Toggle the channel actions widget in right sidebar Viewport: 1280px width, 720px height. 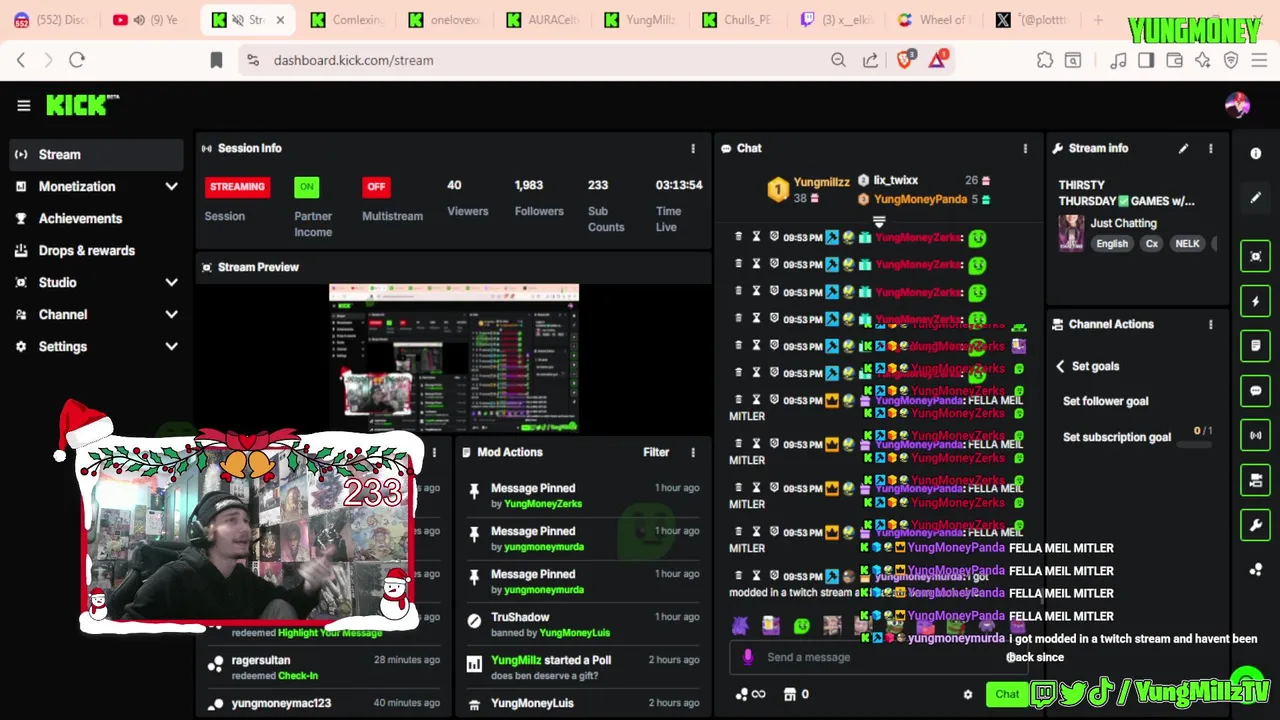tap(1256, 480)
